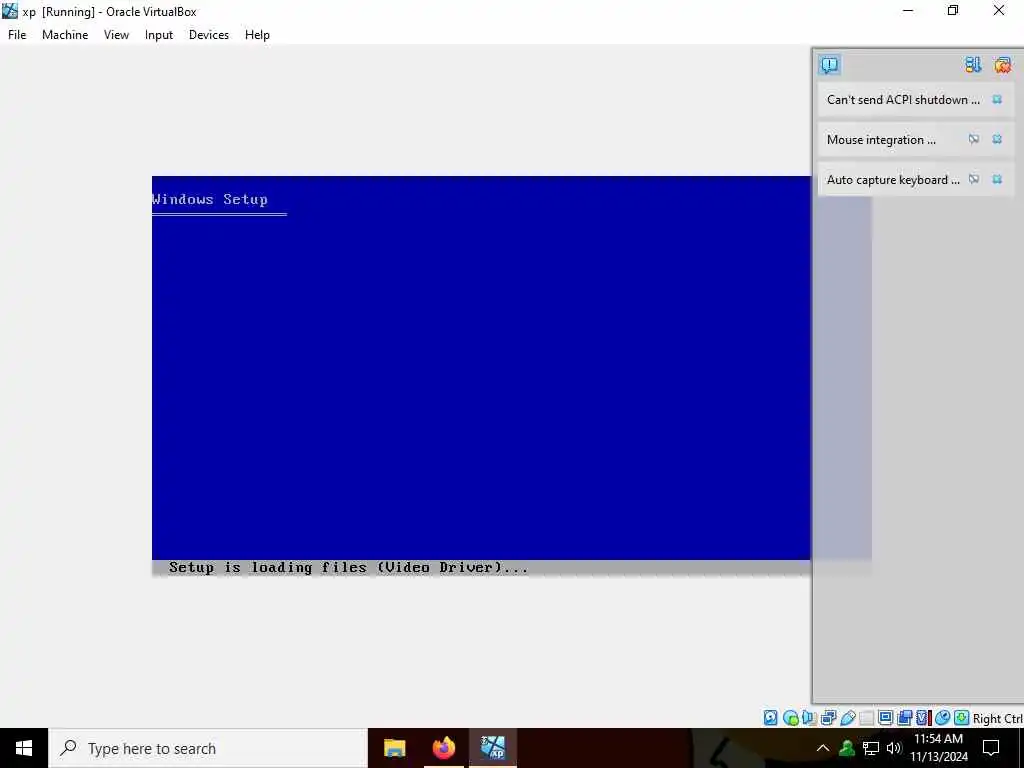1024x768 pixels.
Task: Dismiss the Can't send ACPI shutdown notification
Action: [997, 99]
